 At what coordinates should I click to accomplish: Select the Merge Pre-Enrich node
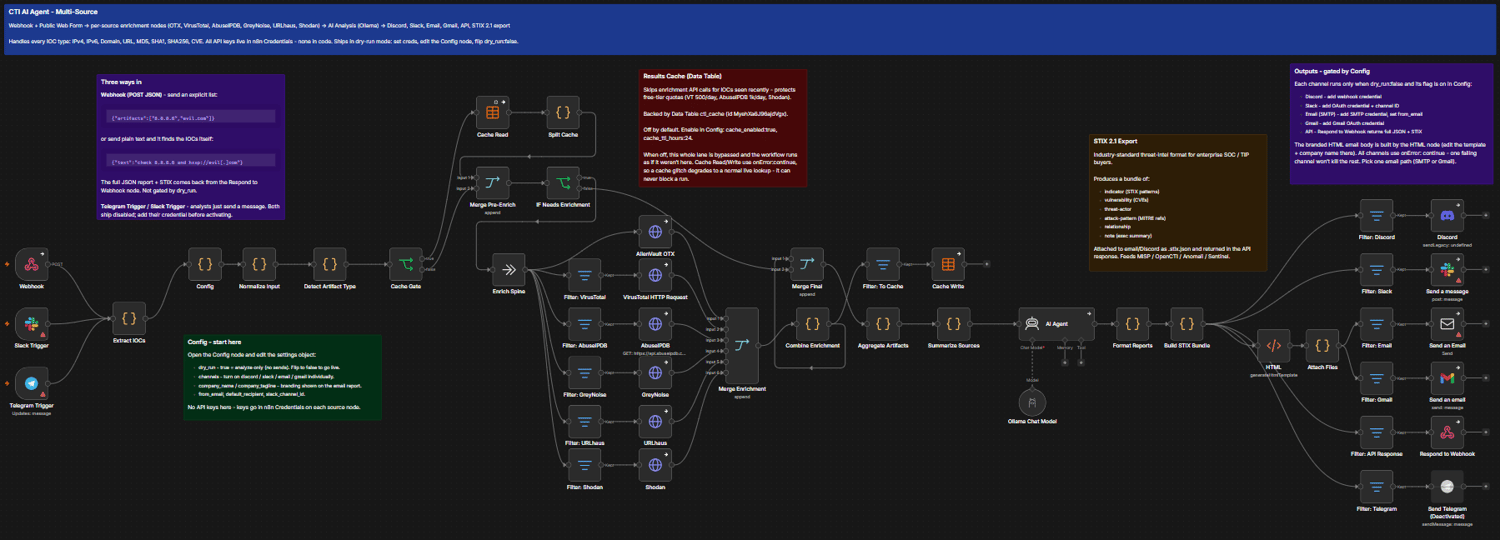click(492, 183)
